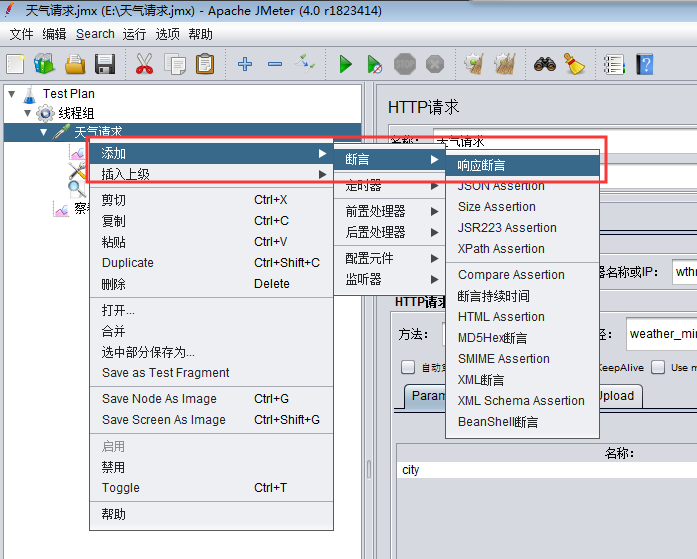Expand the 断言 submenu

point(389,159)
